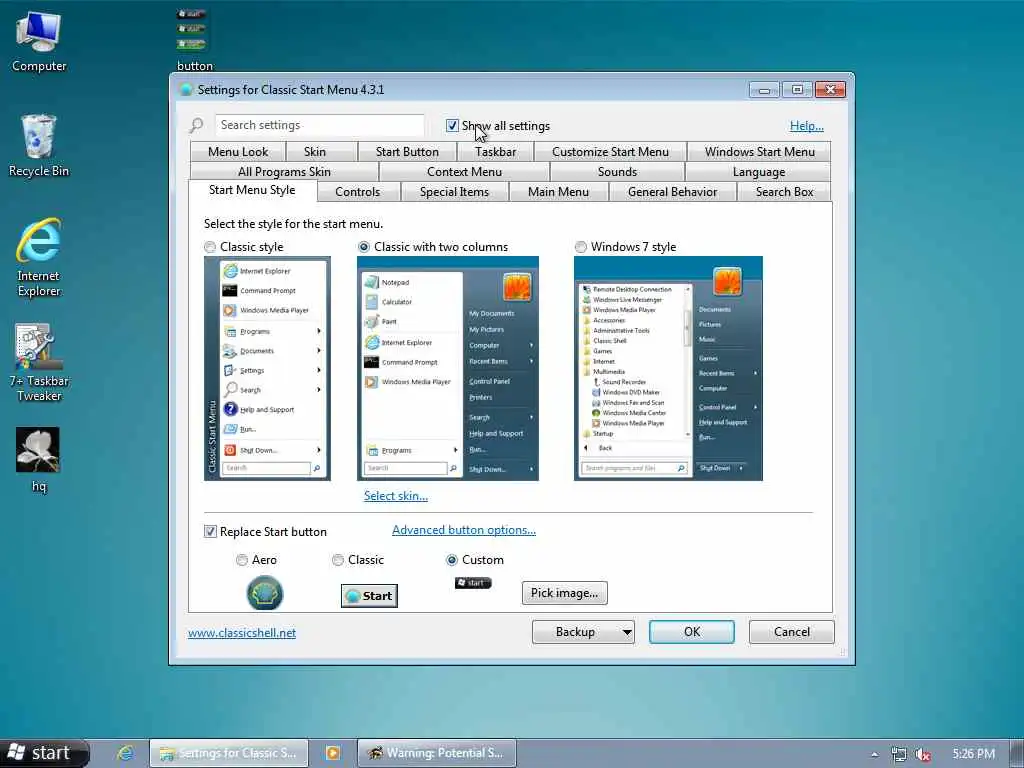
Task: Switch to the Controls tab
Action: coord(357,192)
